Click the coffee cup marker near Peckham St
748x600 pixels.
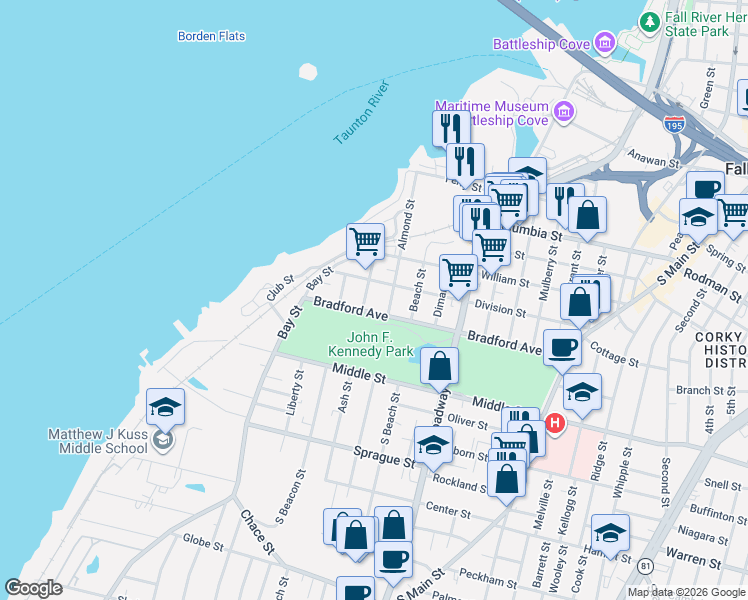394,561
